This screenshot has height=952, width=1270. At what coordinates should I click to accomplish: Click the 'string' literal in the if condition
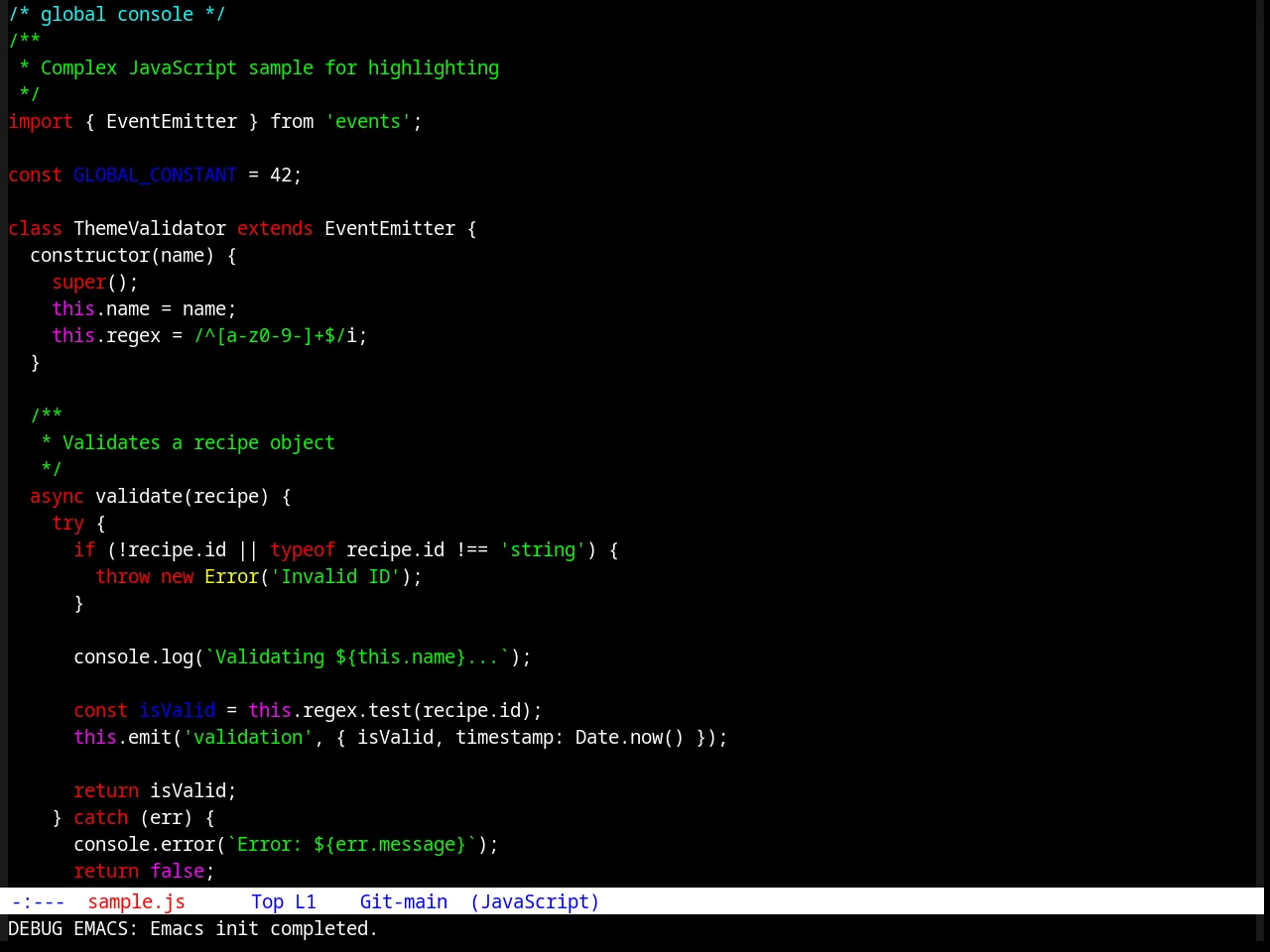pyautogui.click(x=543, y=549)
